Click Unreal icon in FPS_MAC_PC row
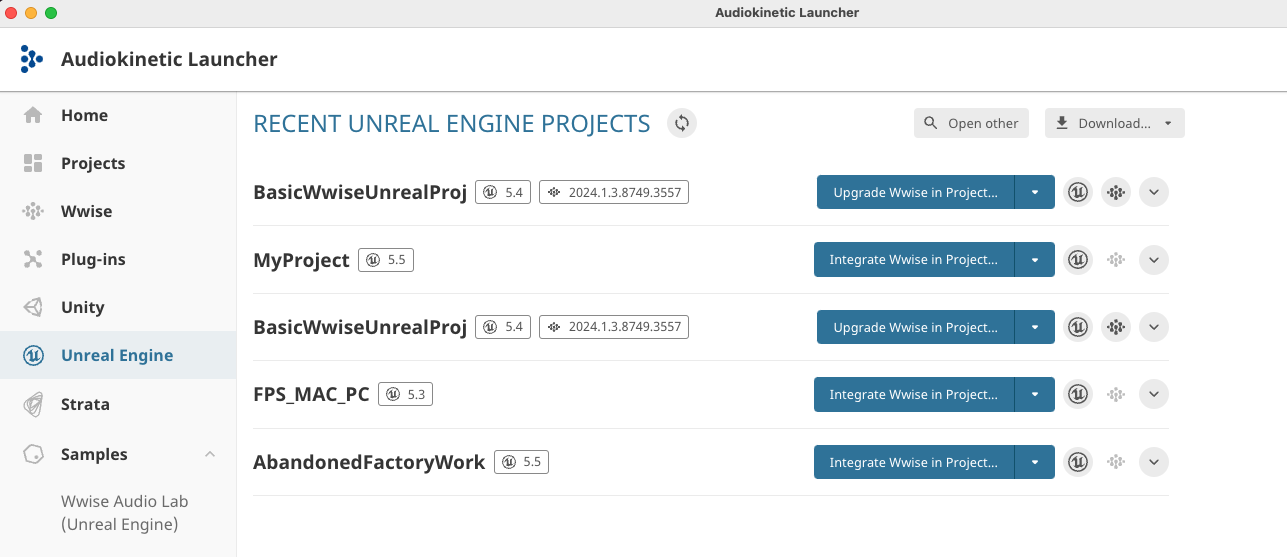 pos(1077,395)
